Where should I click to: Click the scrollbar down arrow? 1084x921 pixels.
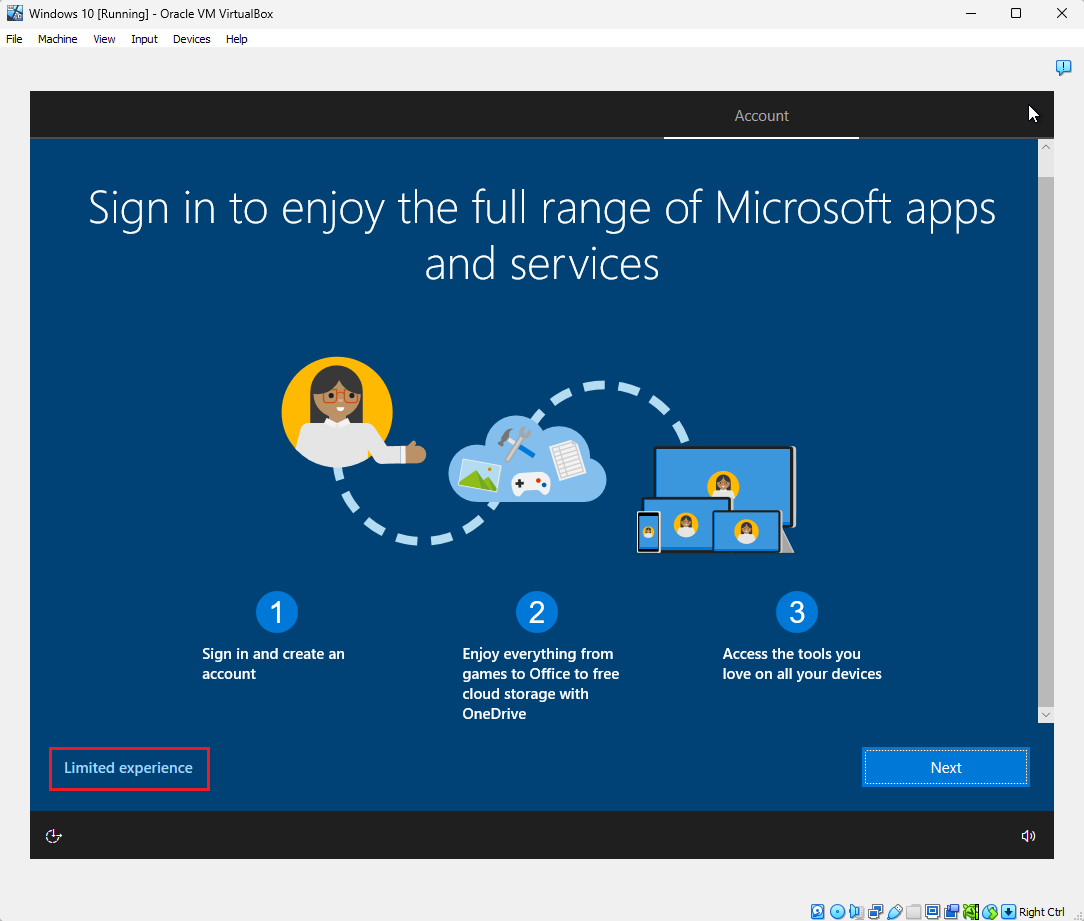(1046, 715)
